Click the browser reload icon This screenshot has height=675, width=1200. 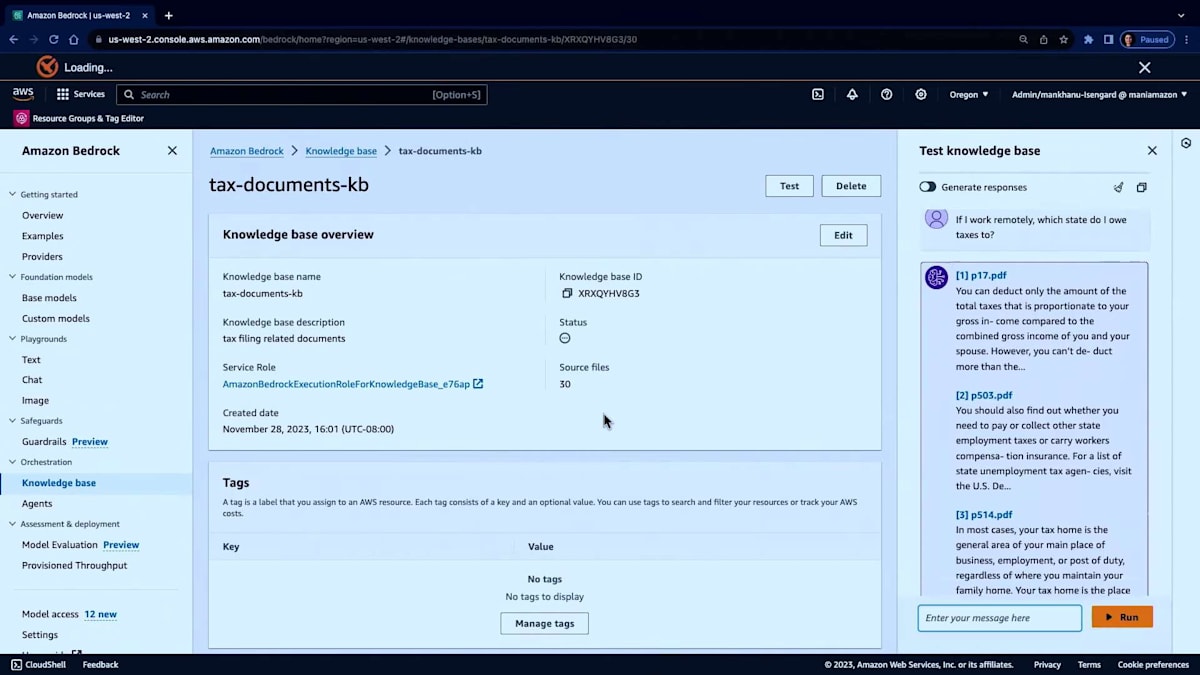(53, 40)
